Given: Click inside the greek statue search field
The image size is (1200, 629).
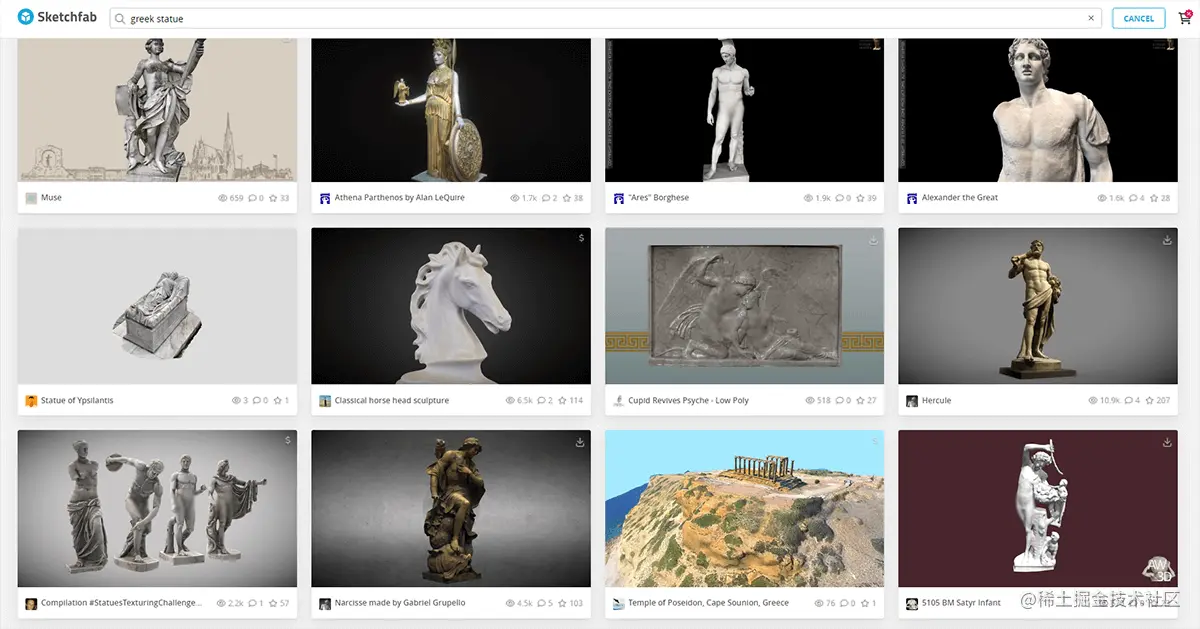Looking at the screenshot, I should point(400,17).
